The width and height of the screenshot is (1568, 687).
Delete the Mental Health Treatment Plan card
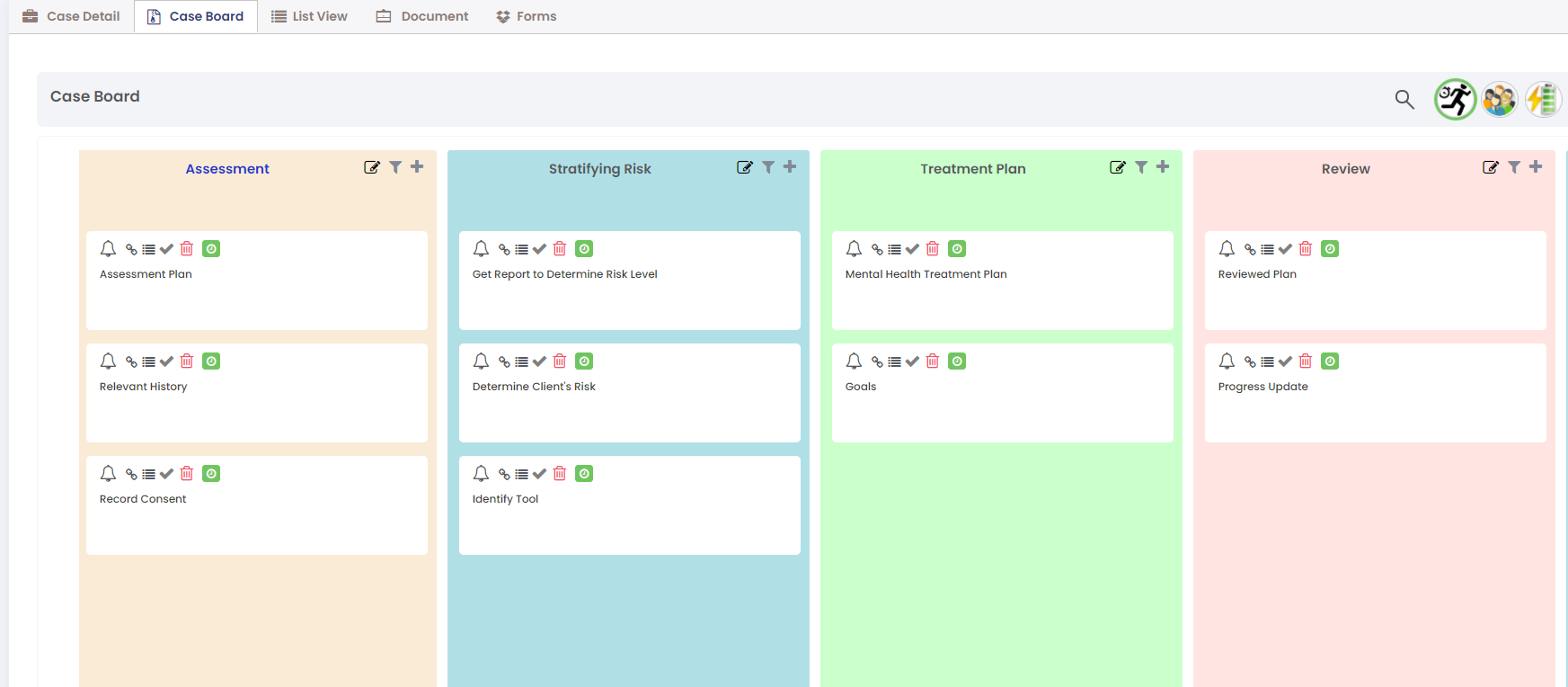click(x=933, y=248)
